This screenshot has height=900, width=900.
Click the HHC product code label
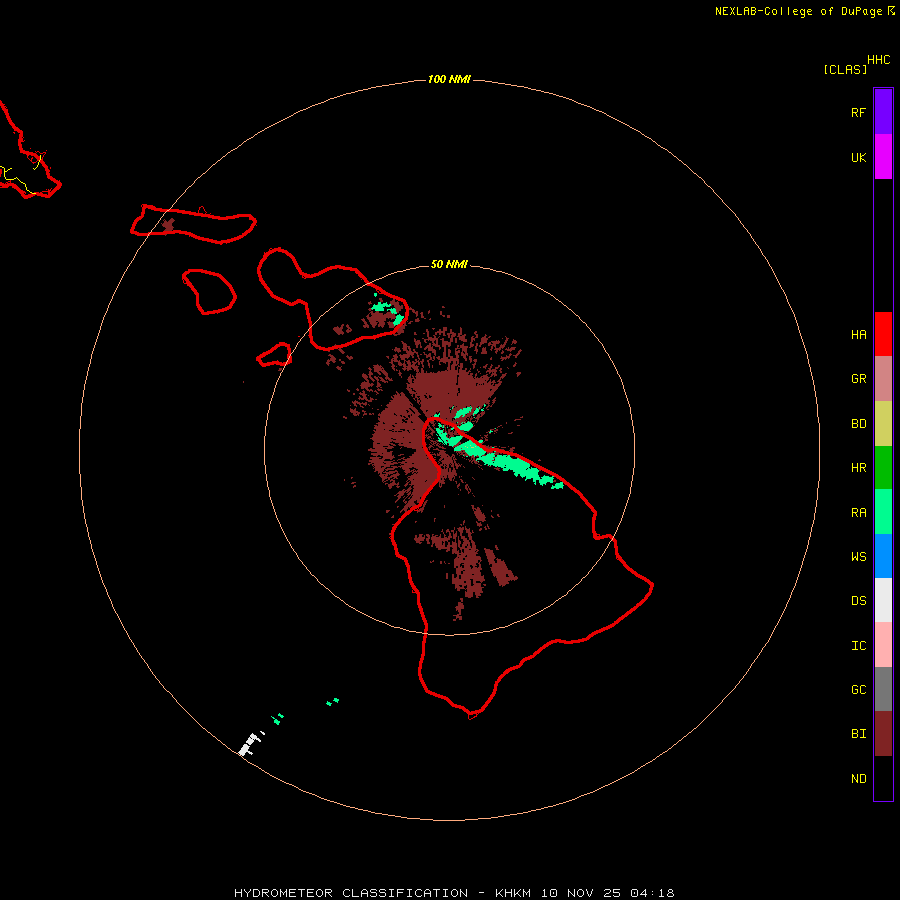(878, 60)
